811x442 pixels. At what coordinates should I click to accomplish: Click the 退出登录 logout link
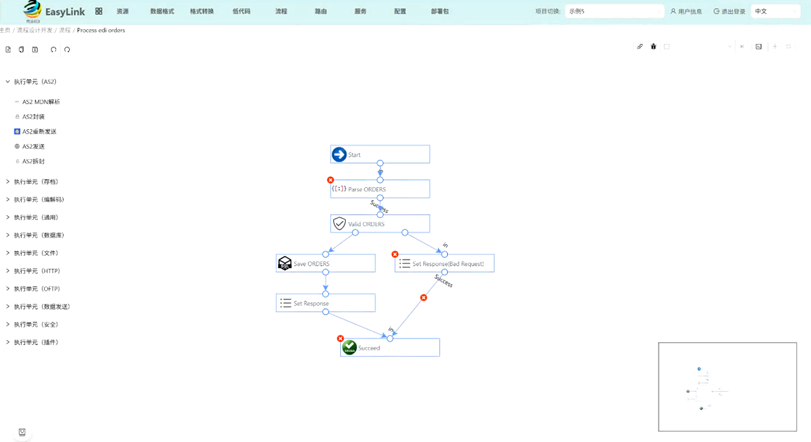click(x=729, y=11)
